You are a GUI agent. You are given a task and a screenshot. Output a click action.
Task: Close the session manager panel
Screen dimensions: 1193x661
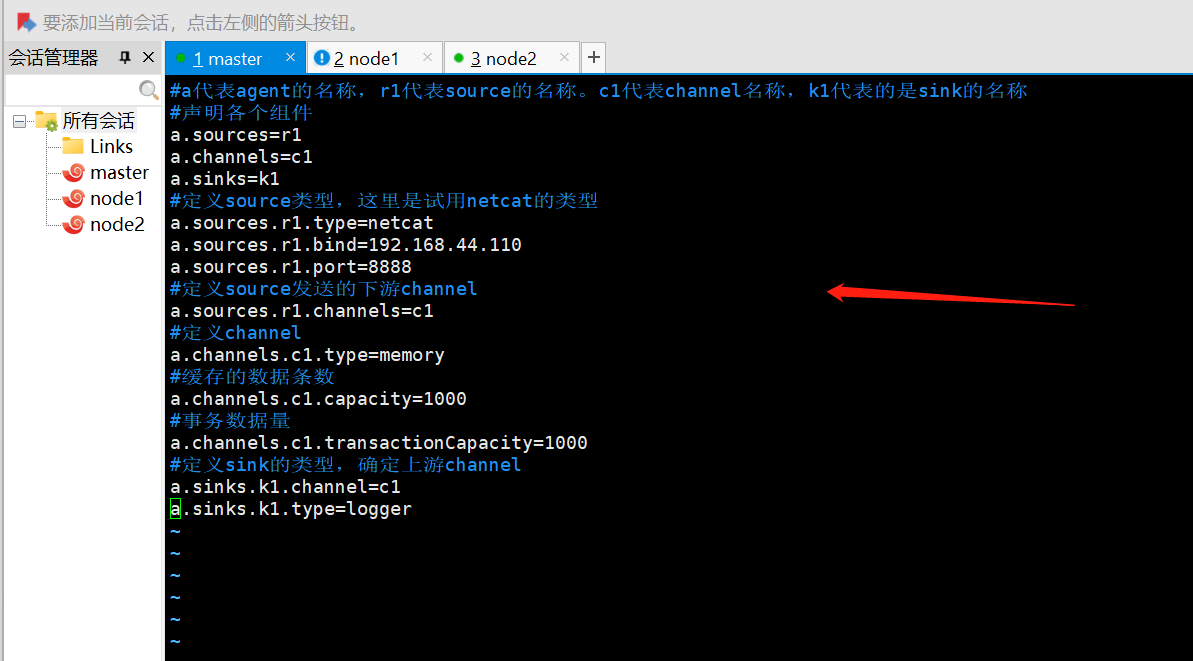pos(148,57)
